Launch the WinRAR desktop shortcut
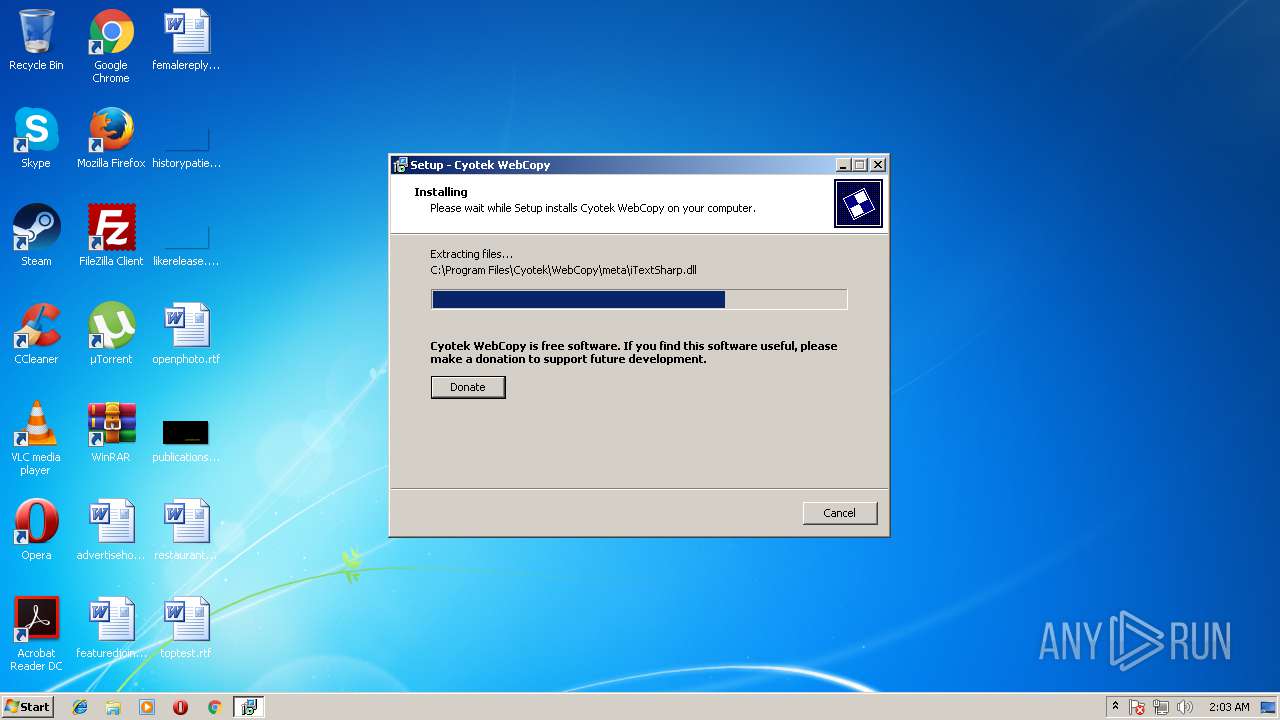Viewport: 1280px width, 720px height. 111,433
